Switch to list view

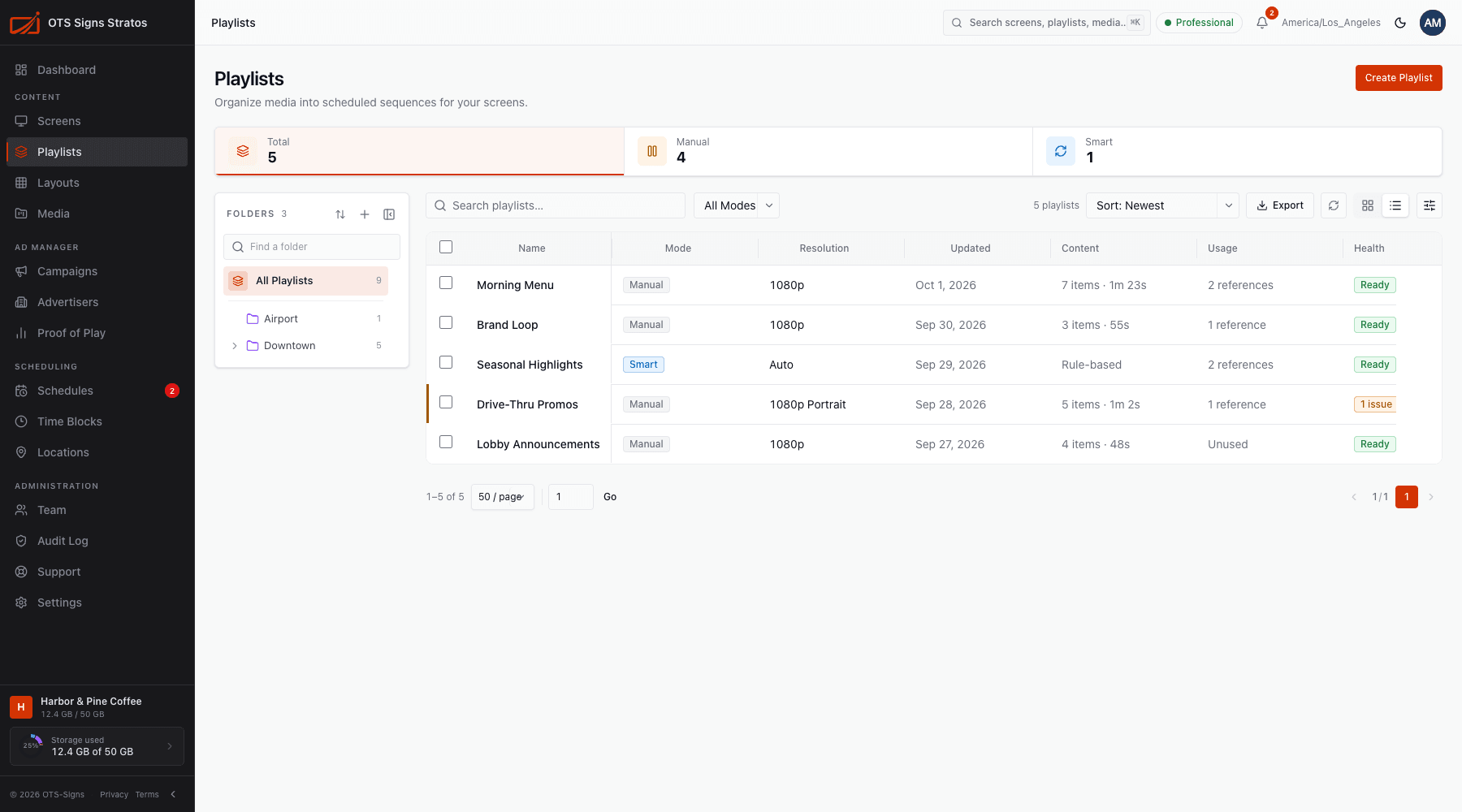(x=1395, y=205)
